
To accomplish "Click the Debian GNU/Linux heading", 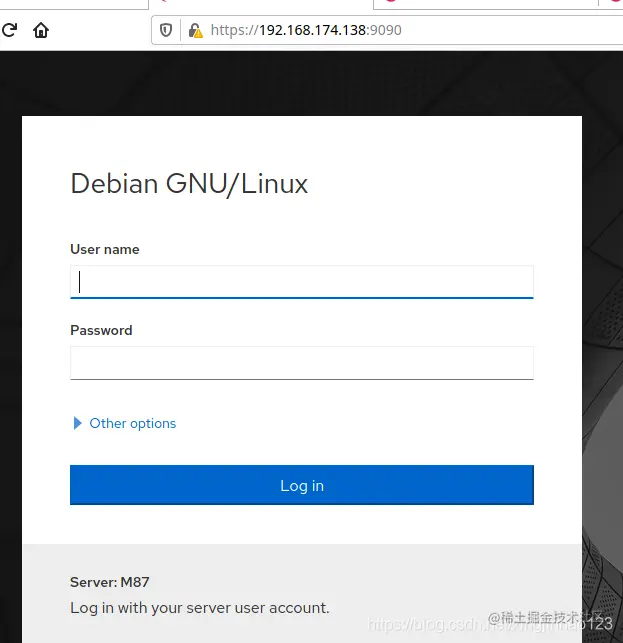I will tap(189, 184).
